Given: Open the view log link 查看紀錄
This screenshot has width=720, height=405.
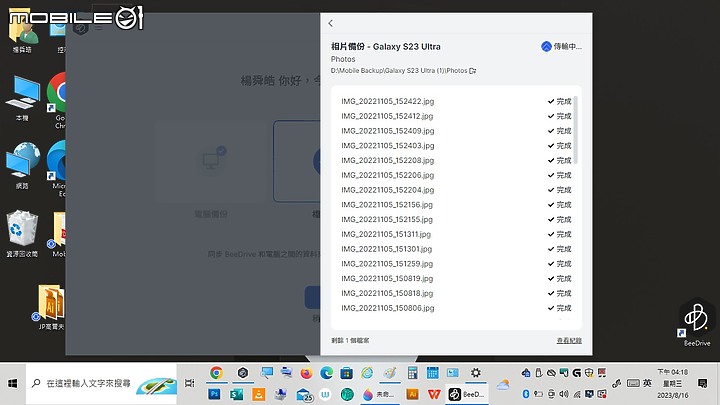Looking at the screenshot, I should (569, 340).
